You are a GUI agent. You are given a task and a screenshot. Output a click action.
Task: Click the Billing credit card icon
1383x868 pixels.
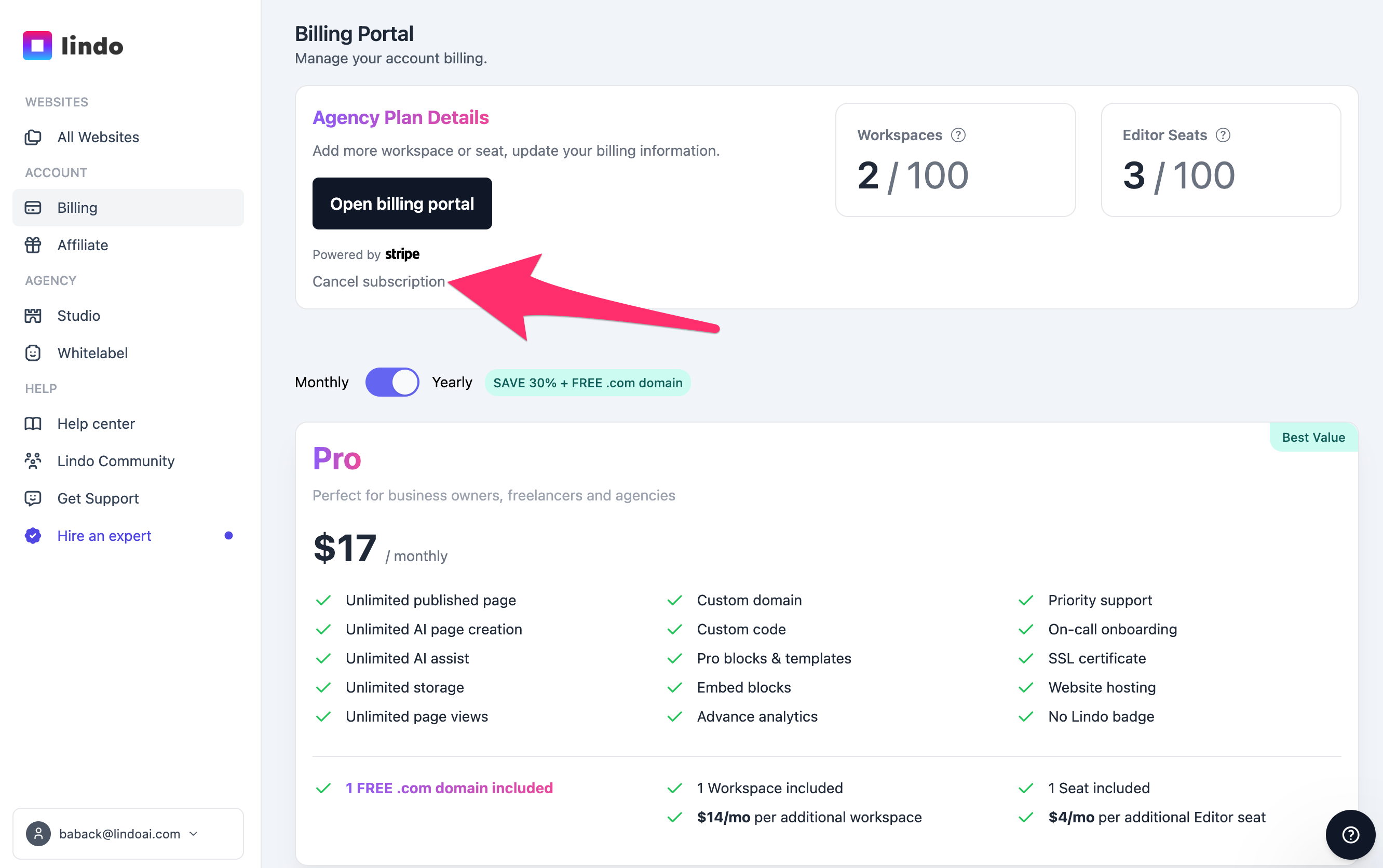point(33,208)
